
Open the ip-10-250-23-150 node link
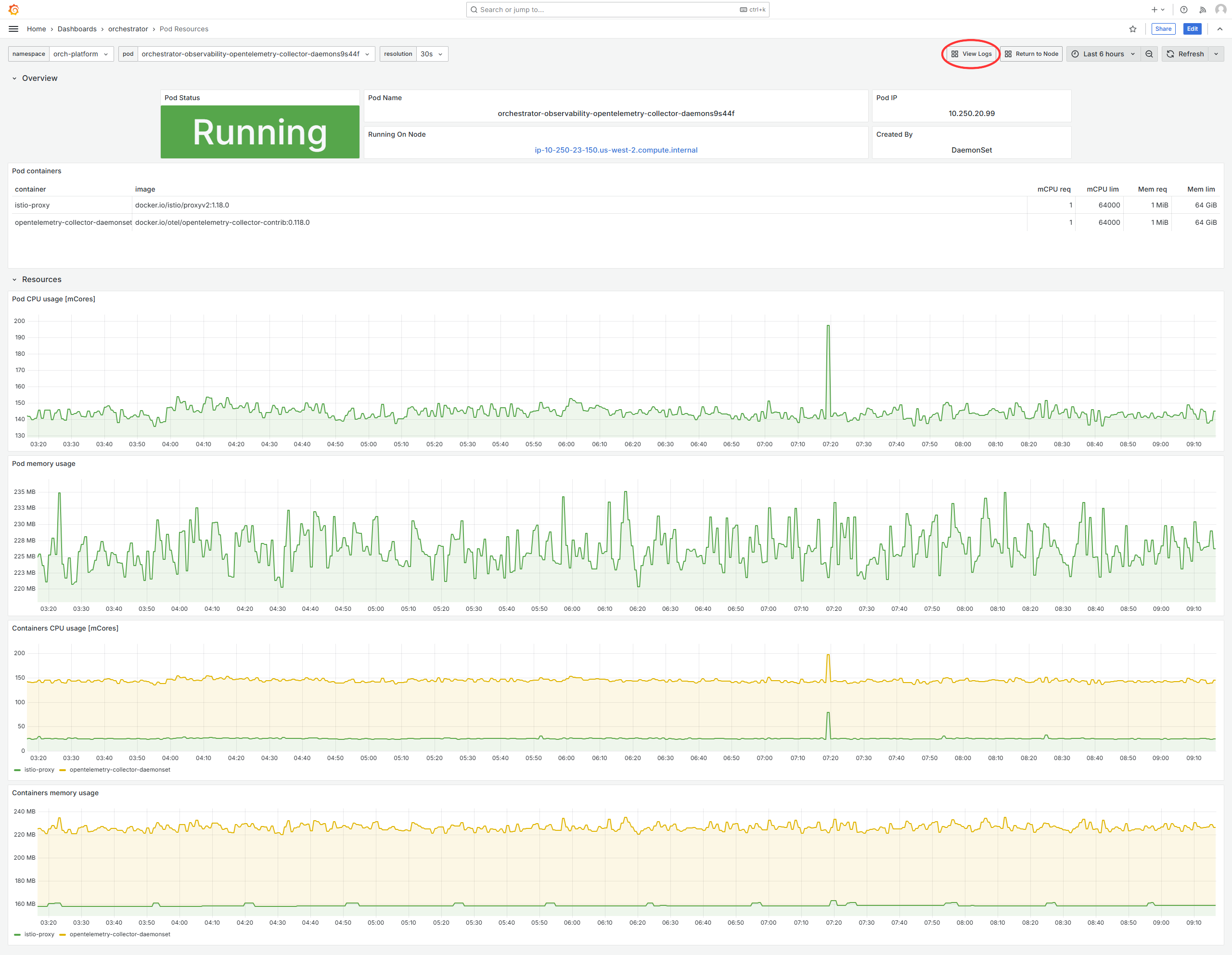(616, 150)
